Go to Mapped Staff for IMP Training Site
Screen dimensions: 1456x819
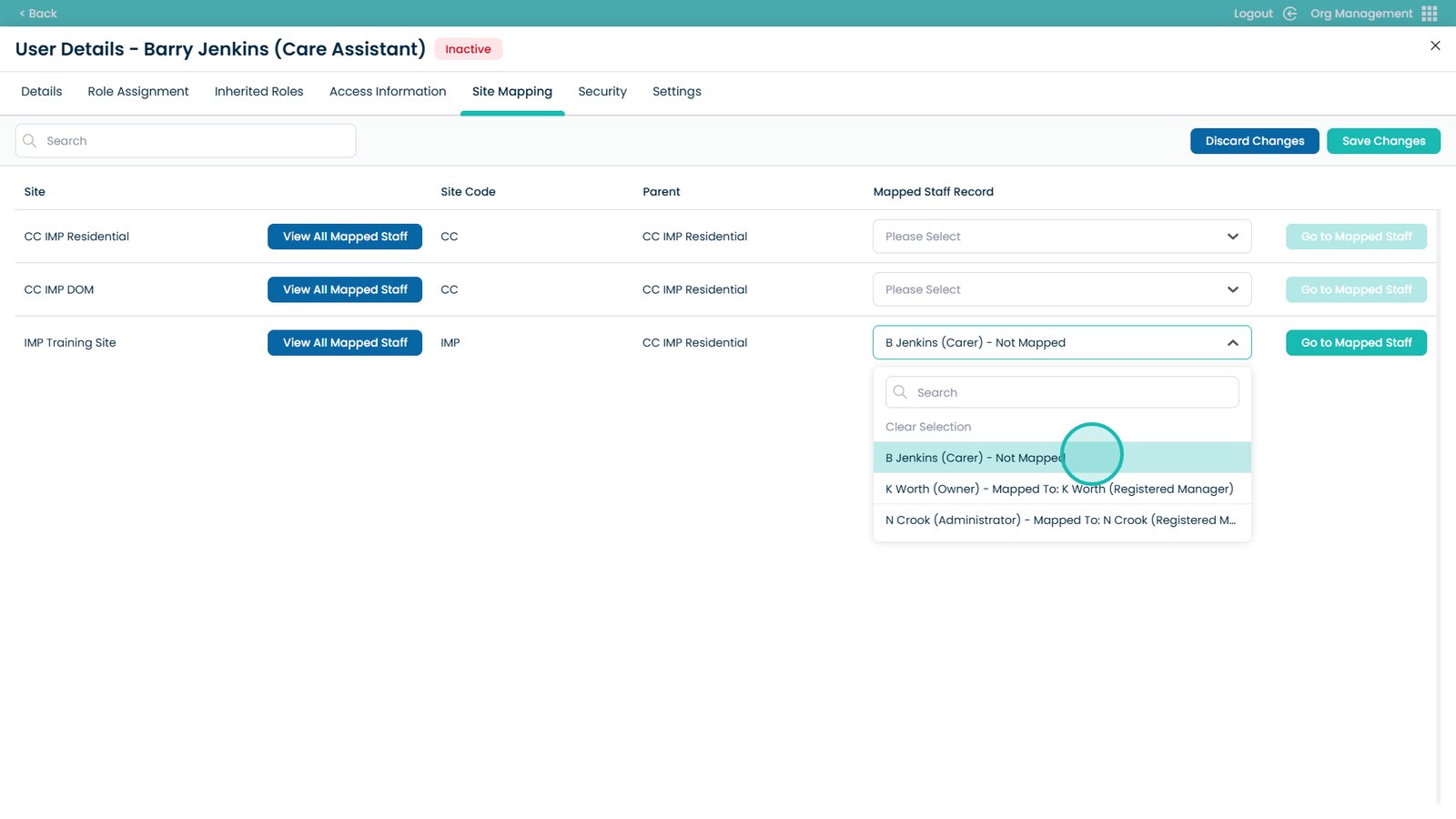click(x=1356, y=343)
